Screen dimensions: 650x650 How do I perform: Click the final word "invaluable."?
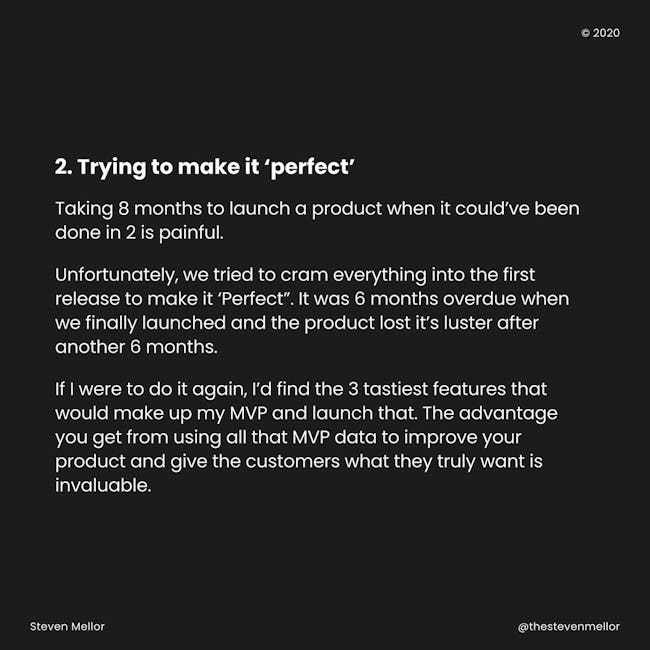[103, 485]
